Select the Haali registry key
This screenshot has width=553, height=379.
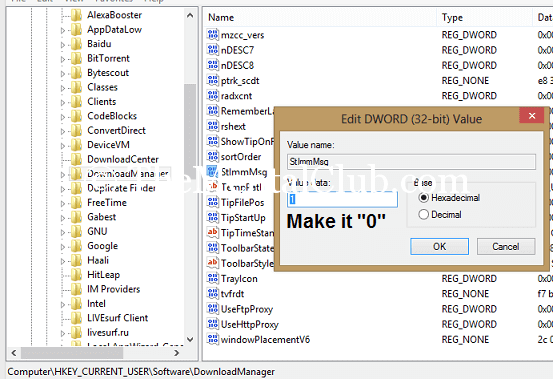click(98, 260)
